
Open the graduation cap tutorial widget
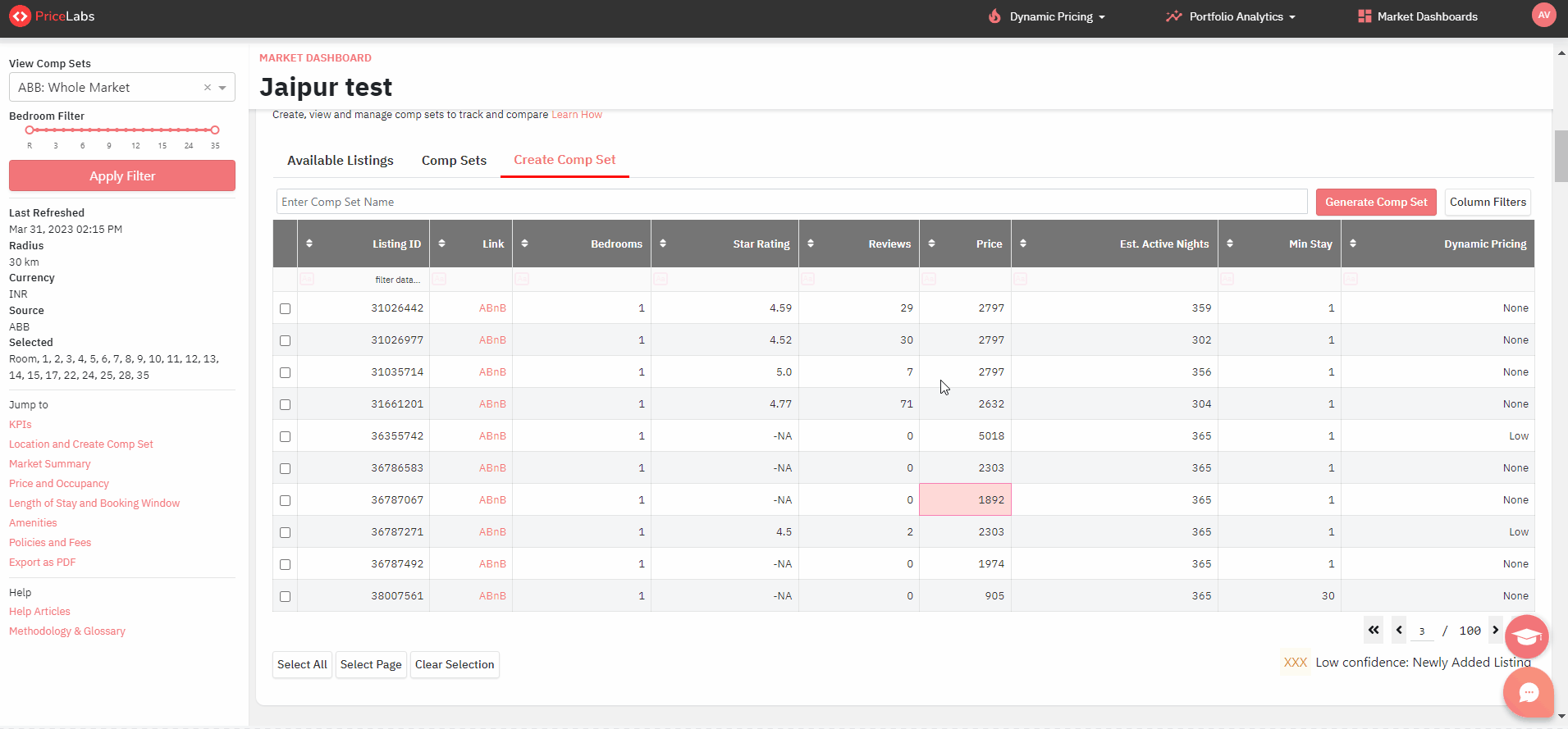[1527, 636]
